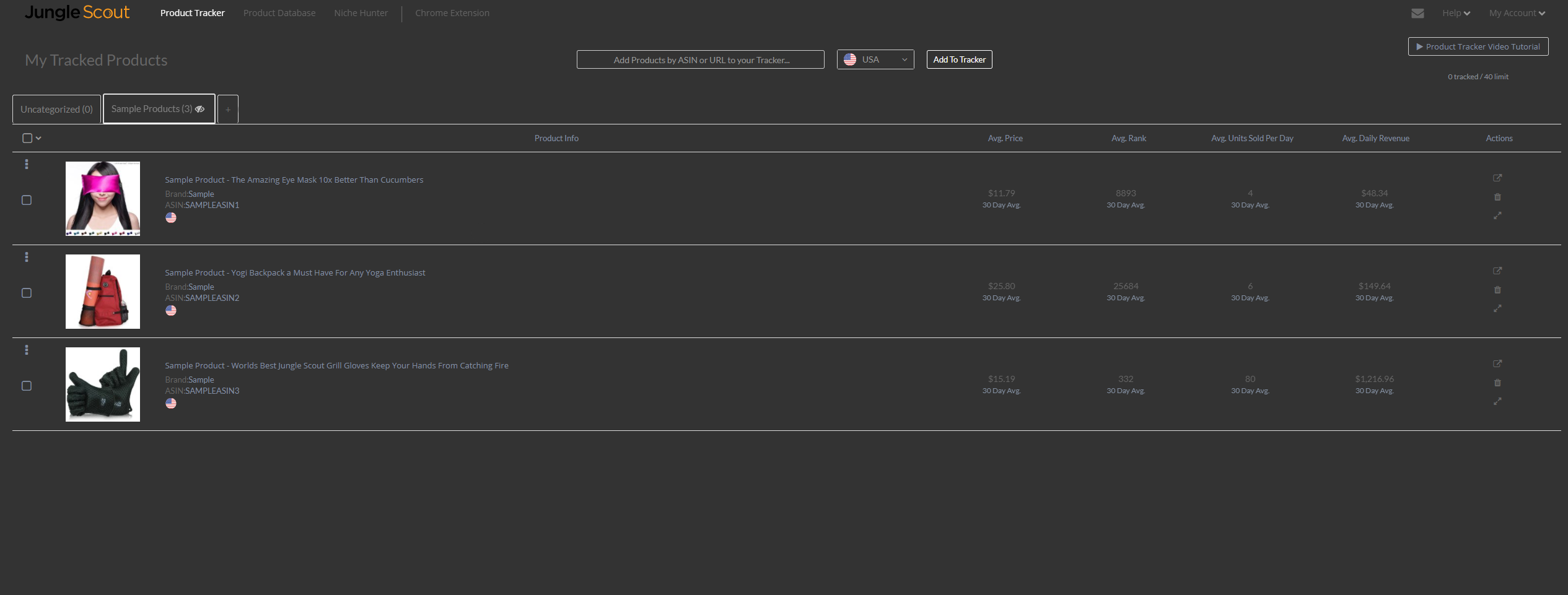The height and width of the screenshot is (595, 1568).
Task: Expand the My Account menu
Action: (1517, 13)
